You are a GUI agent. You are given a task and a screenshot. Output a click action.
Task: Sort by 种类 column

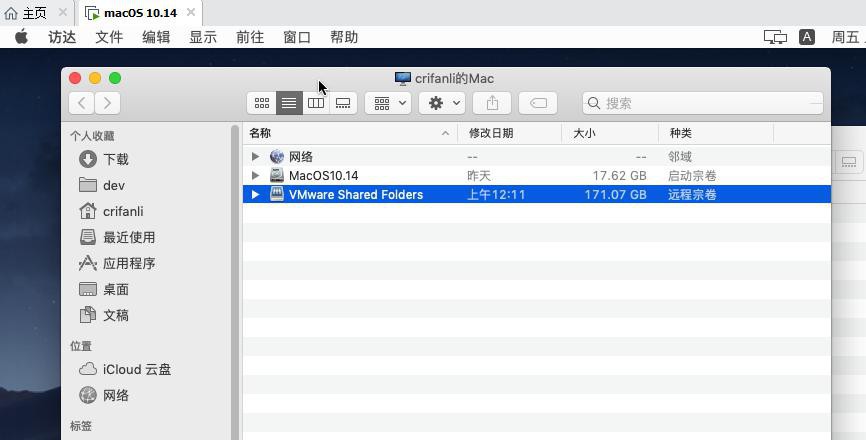(716, 133)
